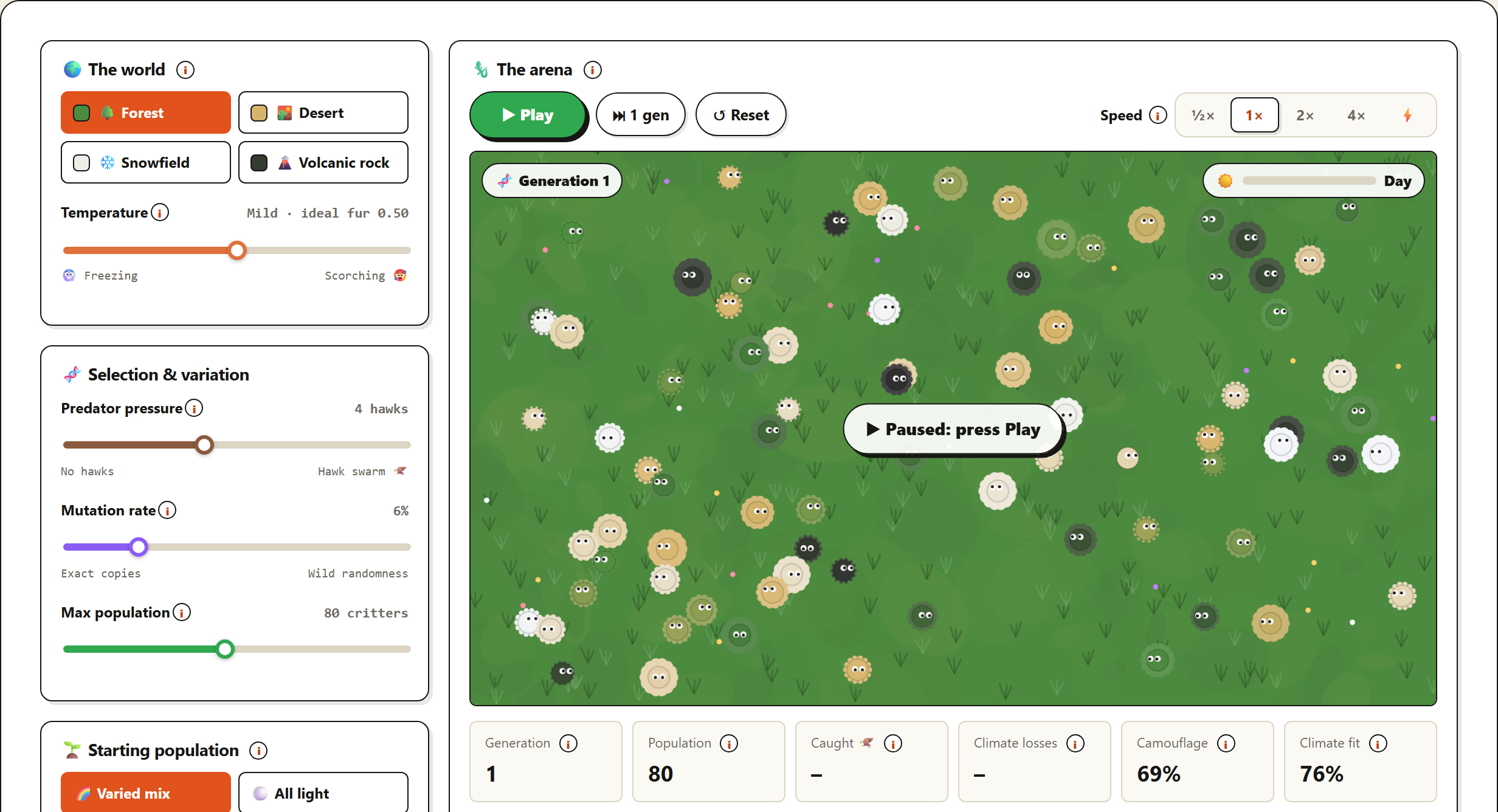Set speed to 1×
The height and width of the screenshot is (812, 1498).
click(x=1254, y=115)
